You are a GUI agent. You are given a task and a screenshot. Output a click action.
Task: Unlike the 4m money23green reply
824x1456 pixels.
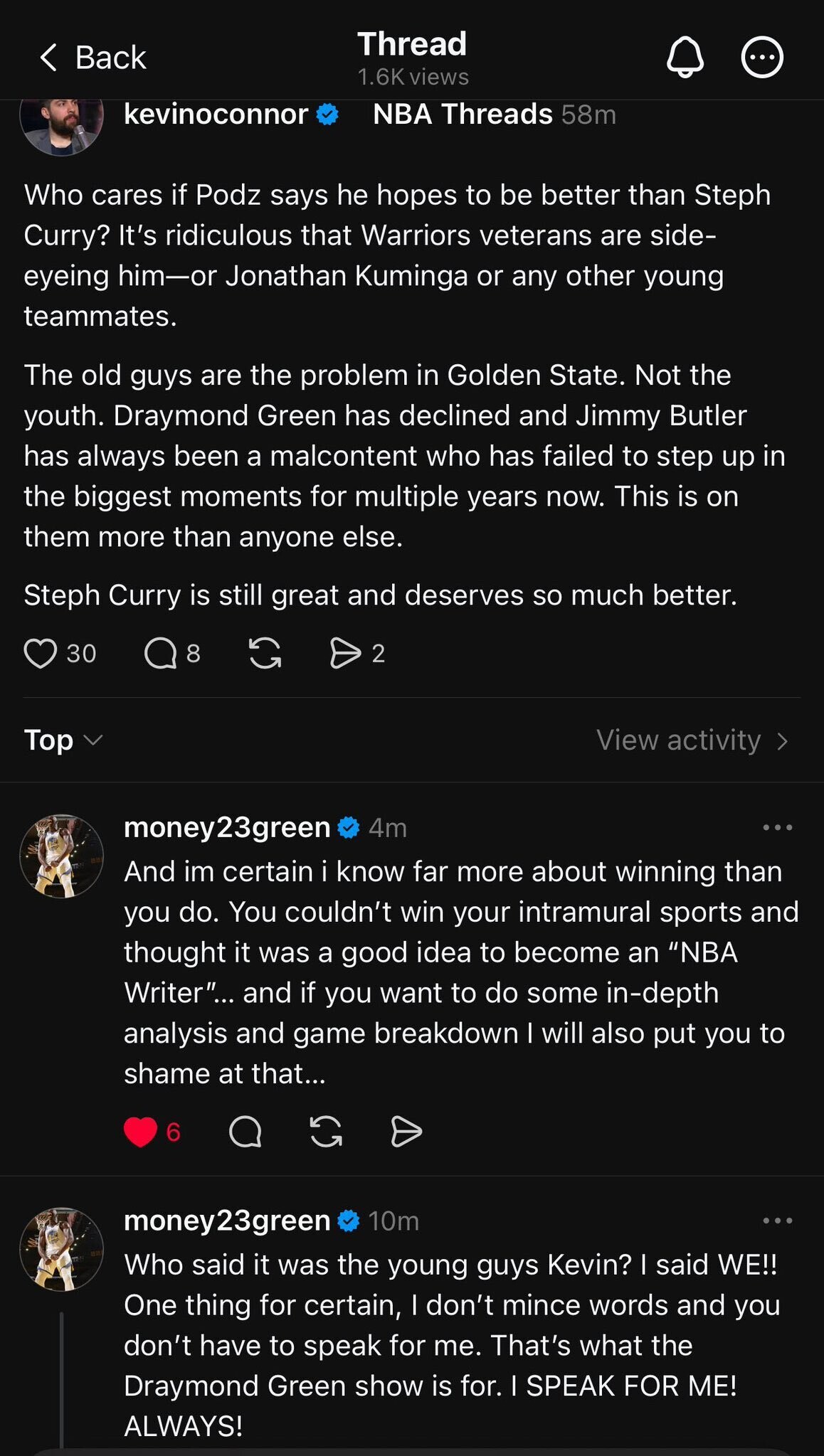click(140, 1132)
